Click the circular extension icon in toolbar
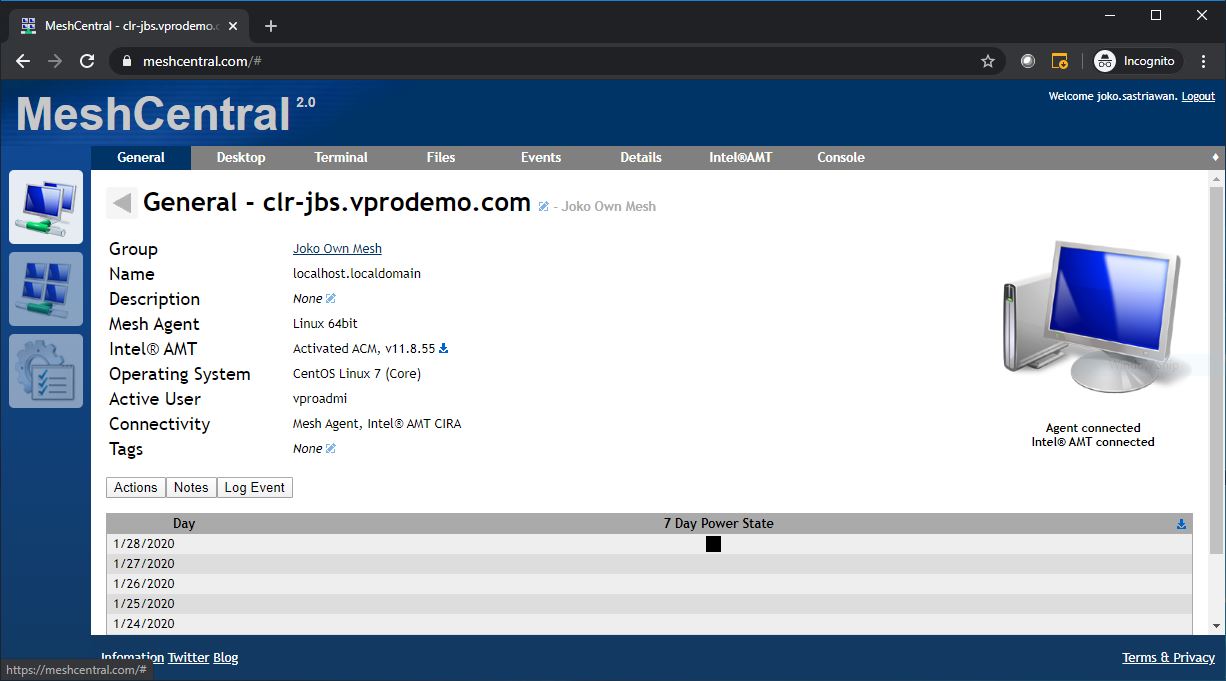Image resolution: width=1226 pixels, height=681 pixels. 1028,61
